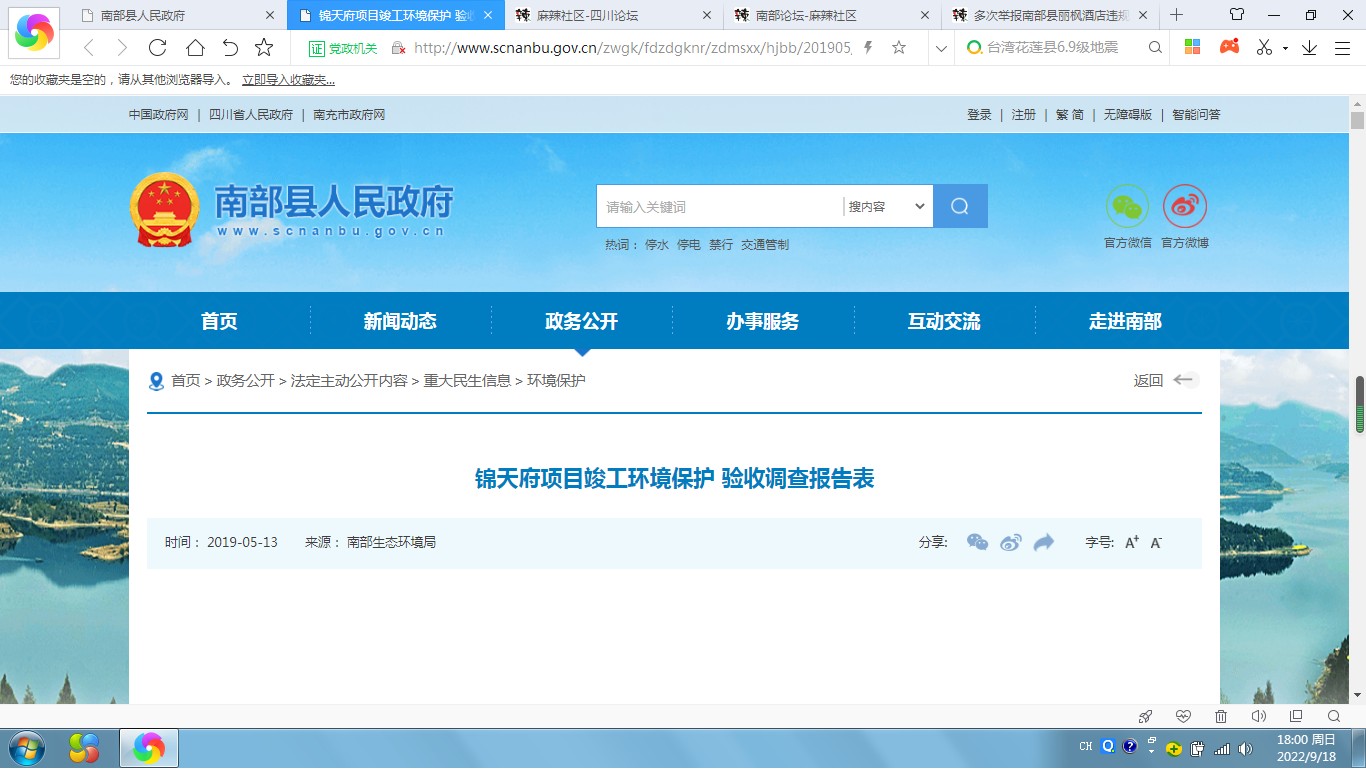Click the 返回 back link
This screenshot has height=780, width=1366.
click(x=1148, y=380)
